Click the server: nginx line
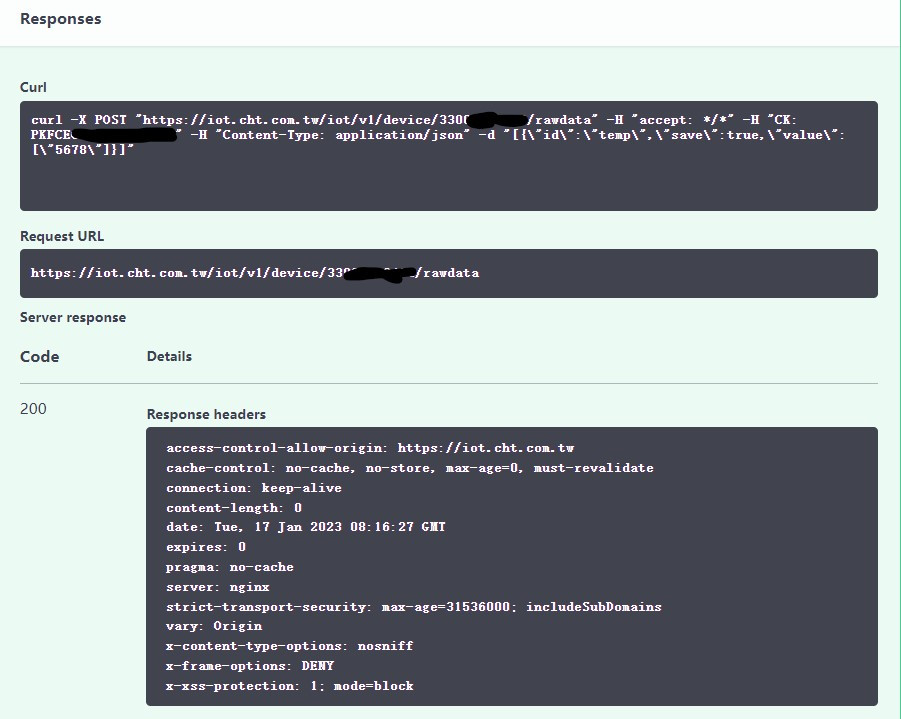901x719 pixels. tap(218, 587)
